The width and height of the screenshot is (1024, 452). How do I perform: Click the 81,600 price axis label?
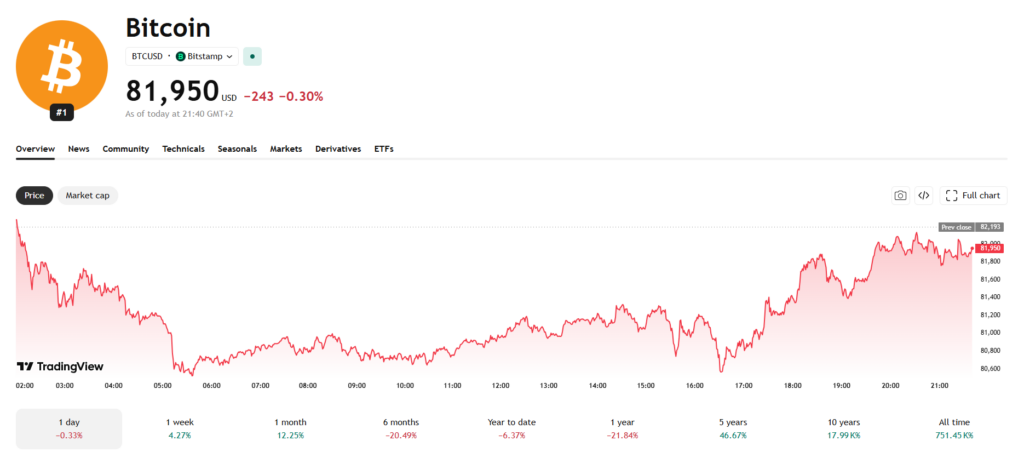(x=991, y=280)
